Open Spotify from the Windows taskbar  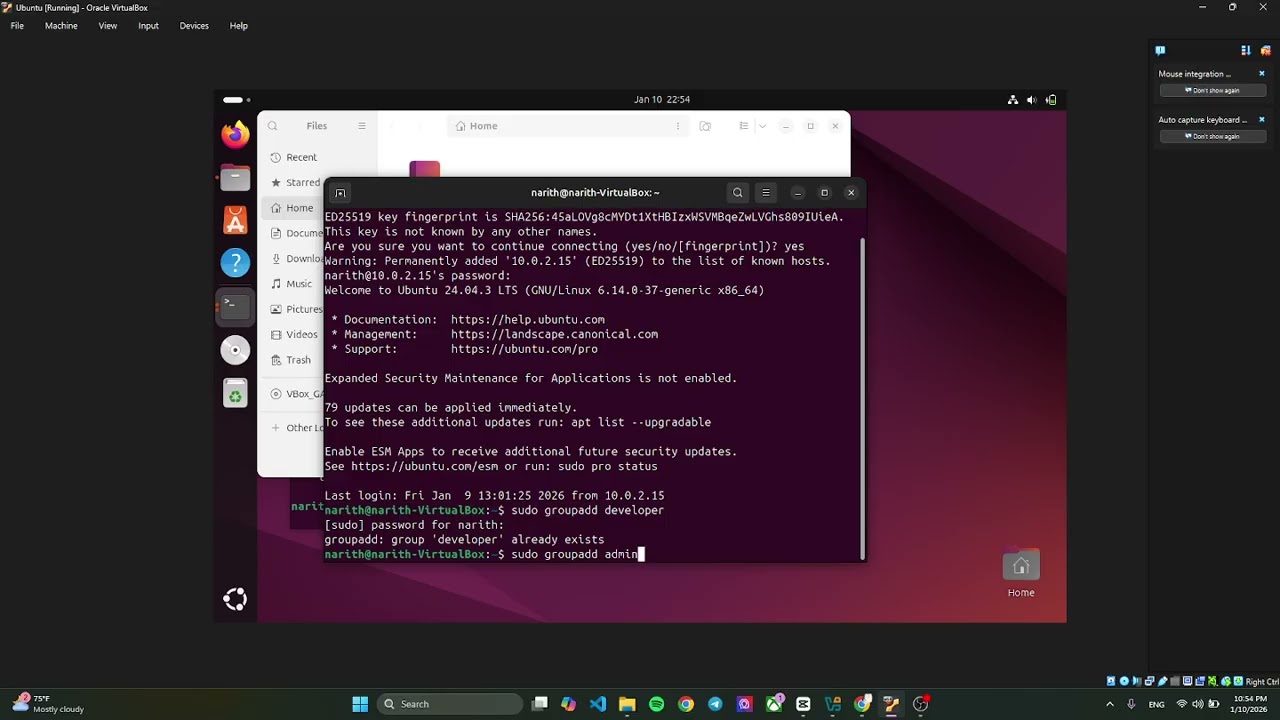[x=657, y=704]
